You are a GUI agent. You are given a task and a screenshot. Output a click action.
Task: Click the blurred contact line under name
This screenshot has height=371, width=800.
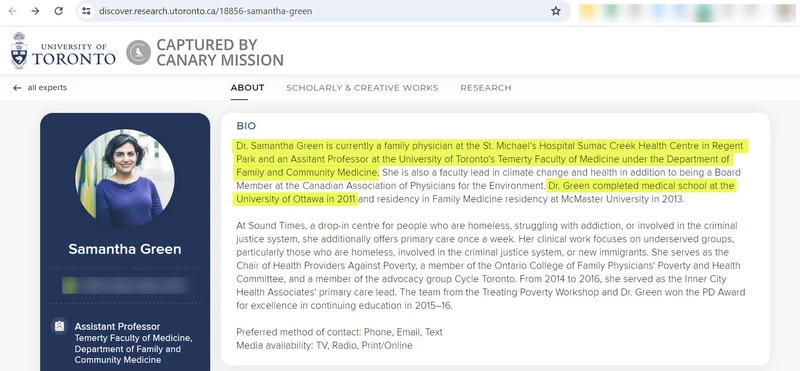pyautogui.click(x=125, y=285)
